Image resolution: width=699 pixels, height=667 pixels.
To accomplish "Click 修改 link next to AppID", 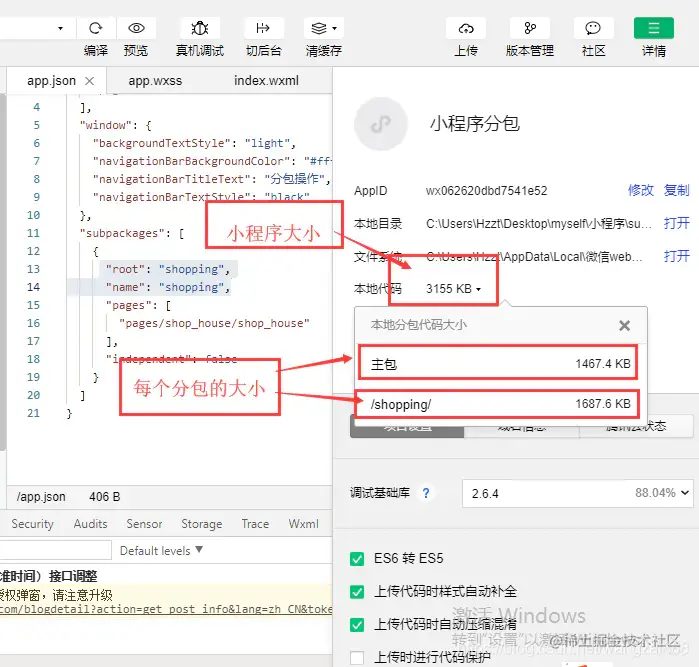I will (641, 190).
